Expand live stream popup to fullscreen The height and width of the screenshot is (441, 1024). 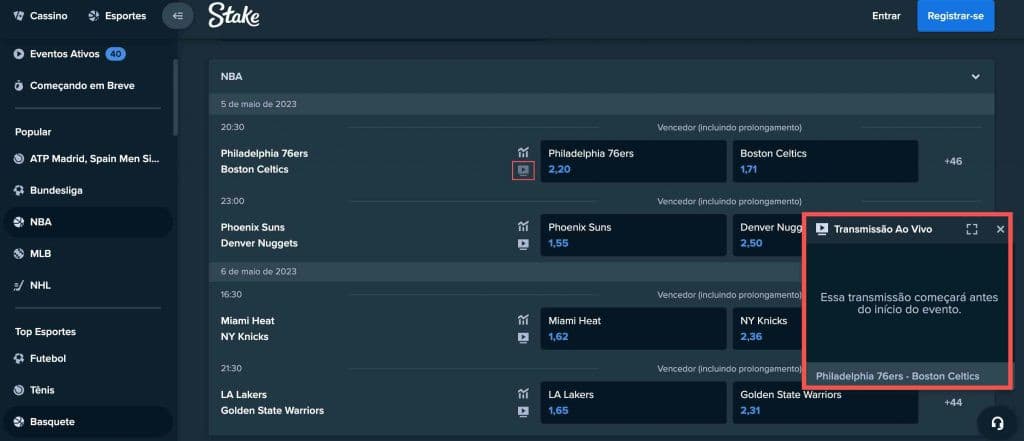click(972, 229)
